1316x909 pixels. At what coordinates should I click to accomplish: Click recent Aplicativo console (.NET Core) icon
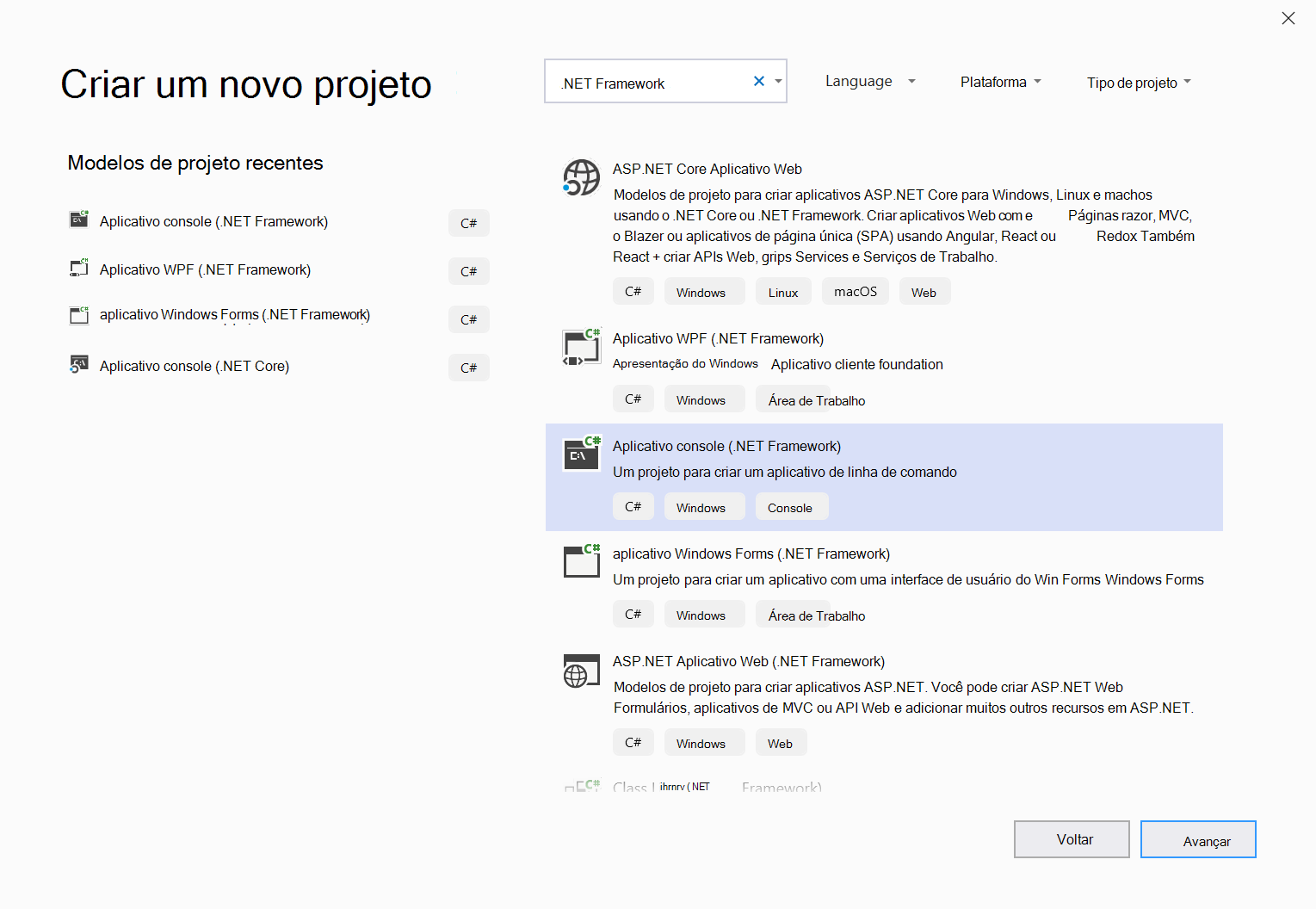79,364
